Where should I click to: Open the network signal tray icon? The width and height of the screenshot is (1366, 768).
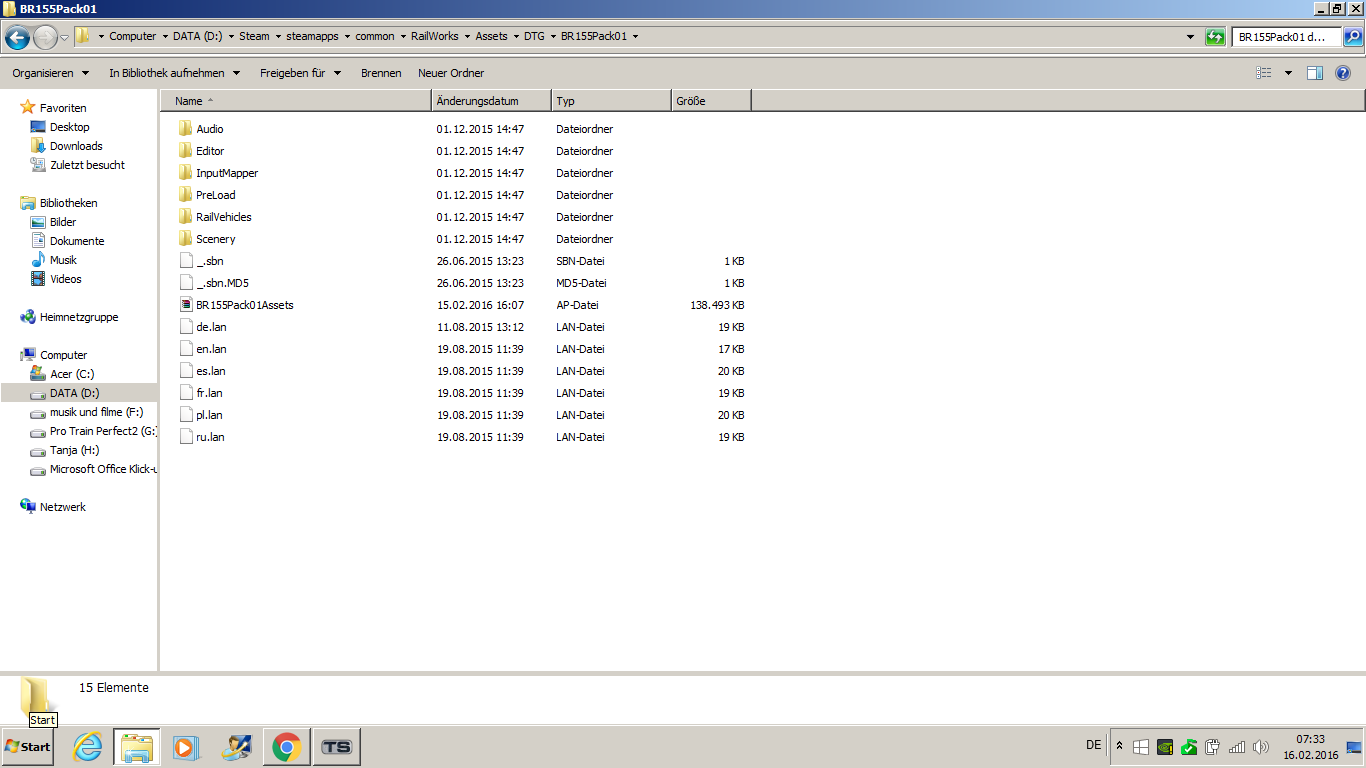tap(1237, 747)
